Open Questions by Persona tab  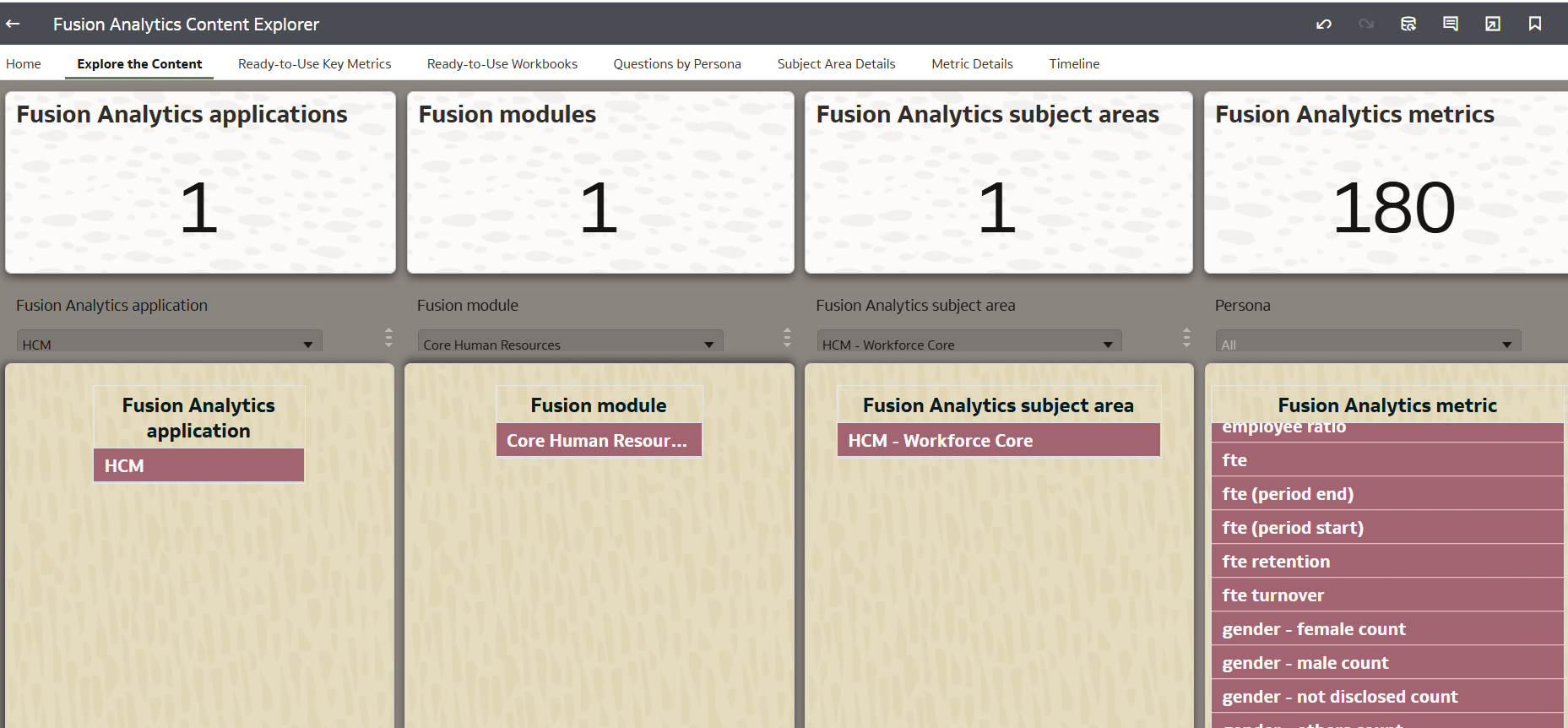pos(677,63)
